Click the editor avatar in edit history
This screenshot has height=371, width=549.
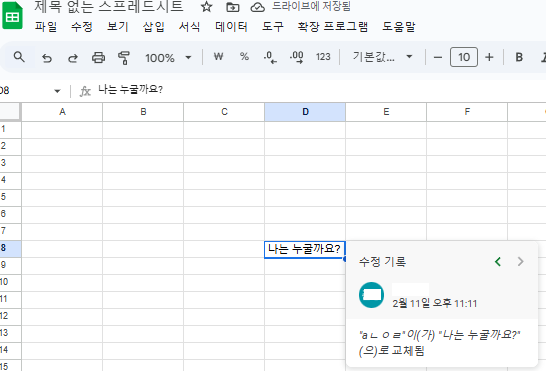pos(371,295)
